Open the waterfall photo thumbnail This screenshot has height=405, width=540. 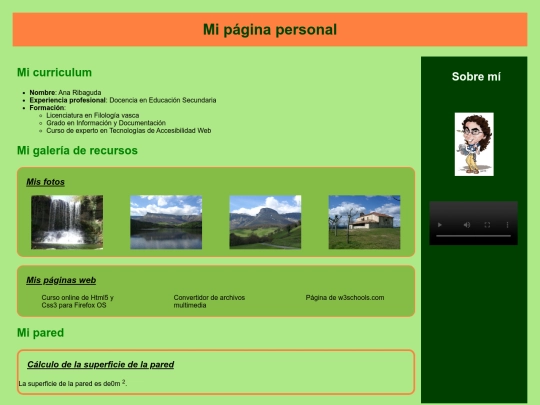point(67,222)
